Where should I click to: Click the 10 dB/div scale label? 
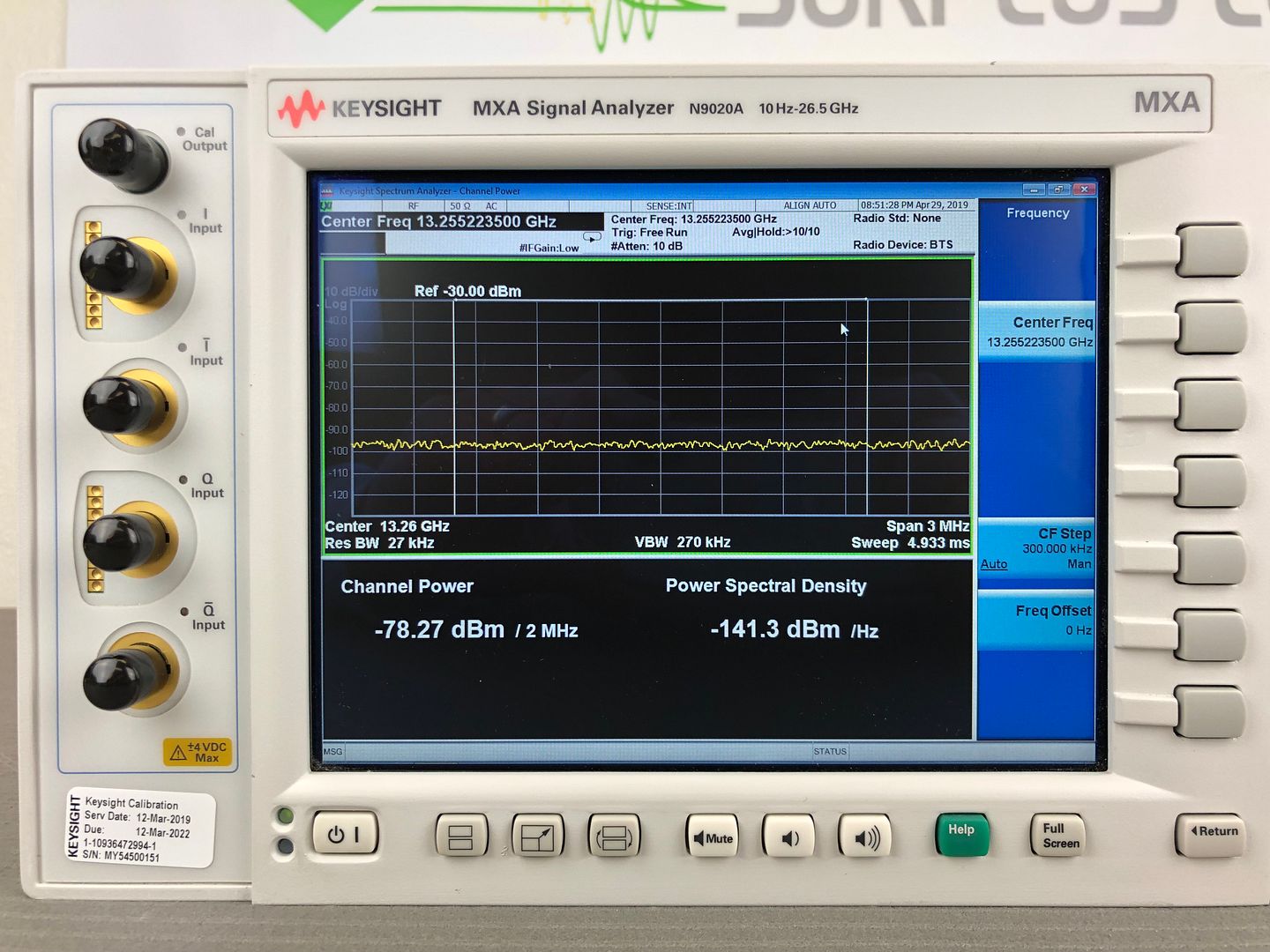(351, 292)
